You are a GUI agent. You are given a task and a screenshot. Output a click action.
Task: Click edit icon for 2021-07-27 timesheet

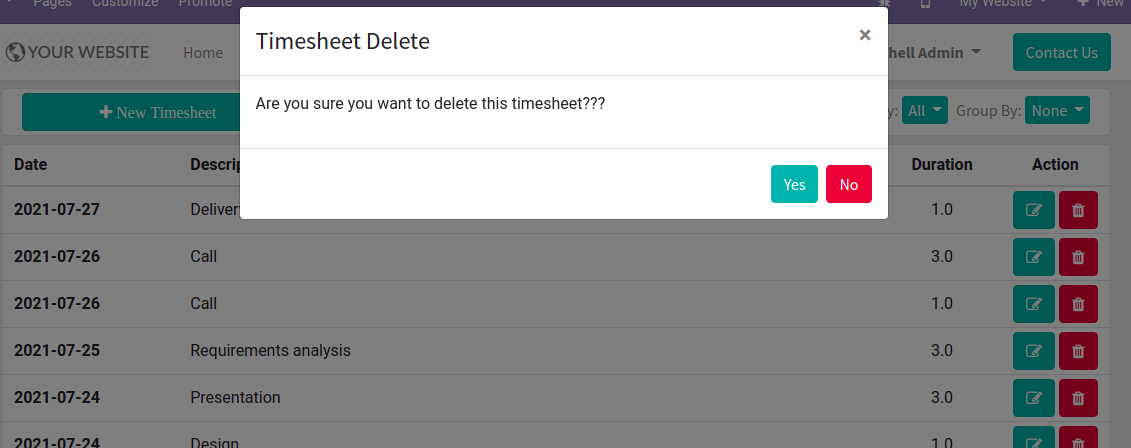pos(1034,210)
